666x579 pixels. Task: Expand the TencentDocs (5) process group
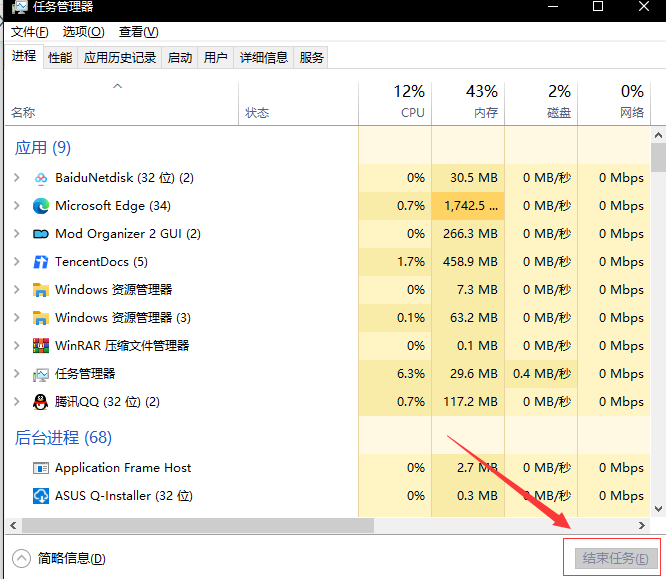[x=16, y=262]
